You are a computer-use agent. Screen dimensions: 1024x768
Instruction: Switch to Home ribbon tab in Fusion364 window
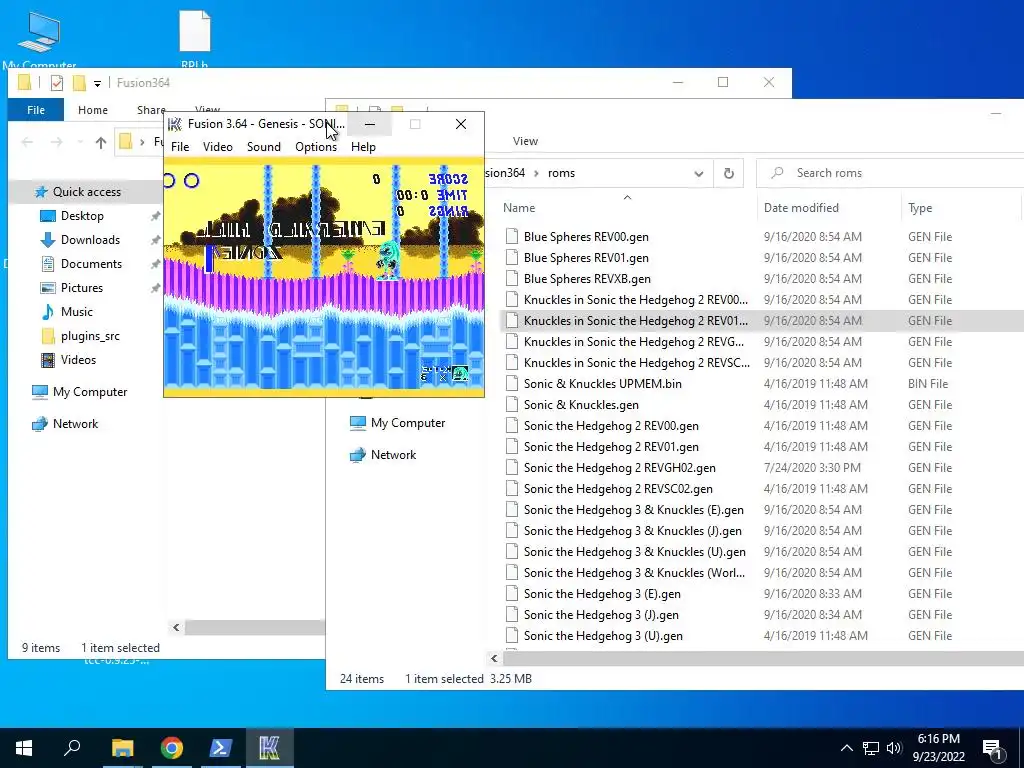tap(93, 110)
